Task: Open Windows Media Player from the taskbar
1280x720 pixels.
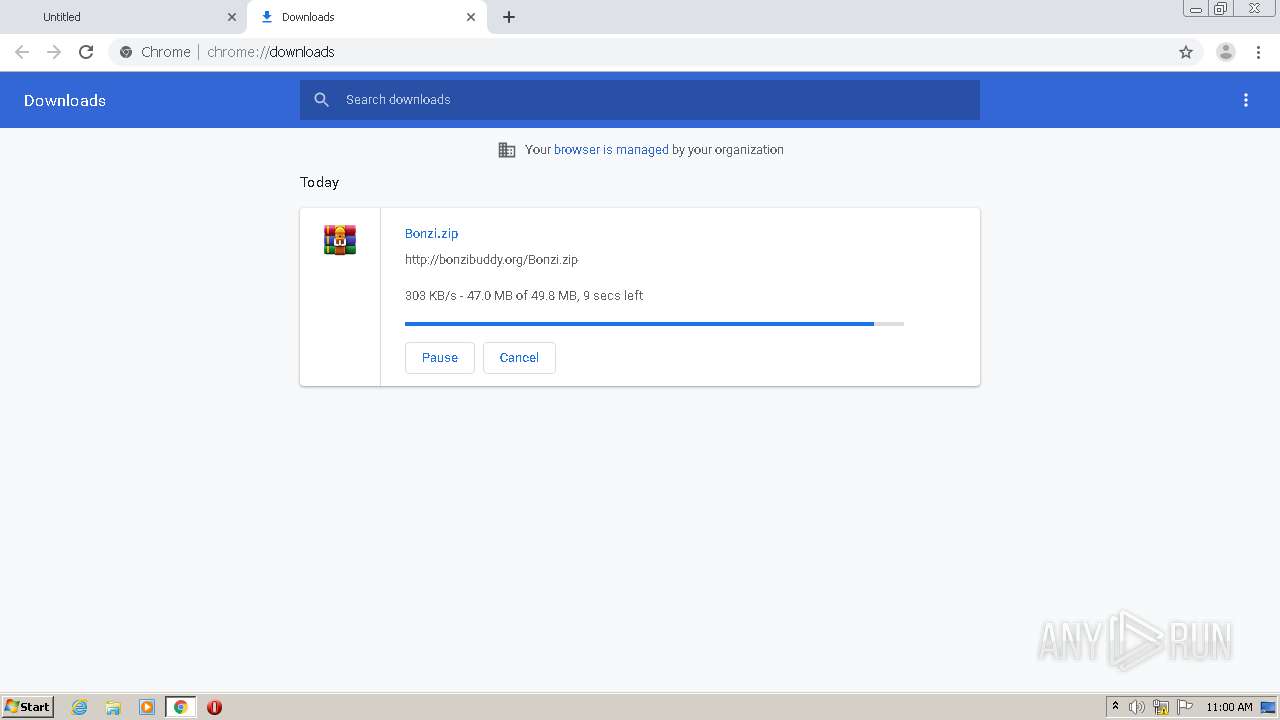Action: [147, 707]
